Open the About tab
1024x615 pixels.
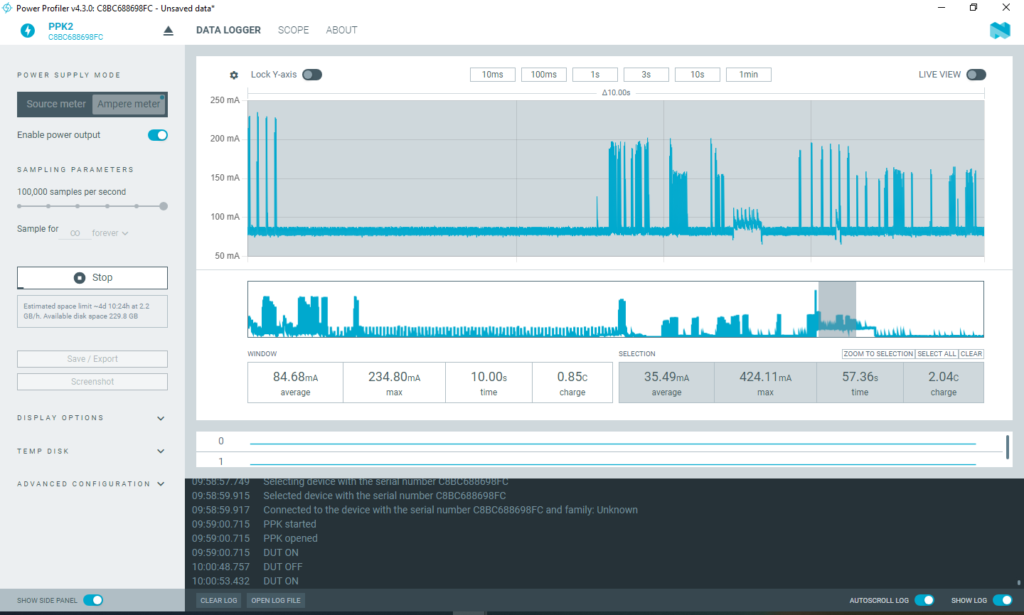pos(341,30)
